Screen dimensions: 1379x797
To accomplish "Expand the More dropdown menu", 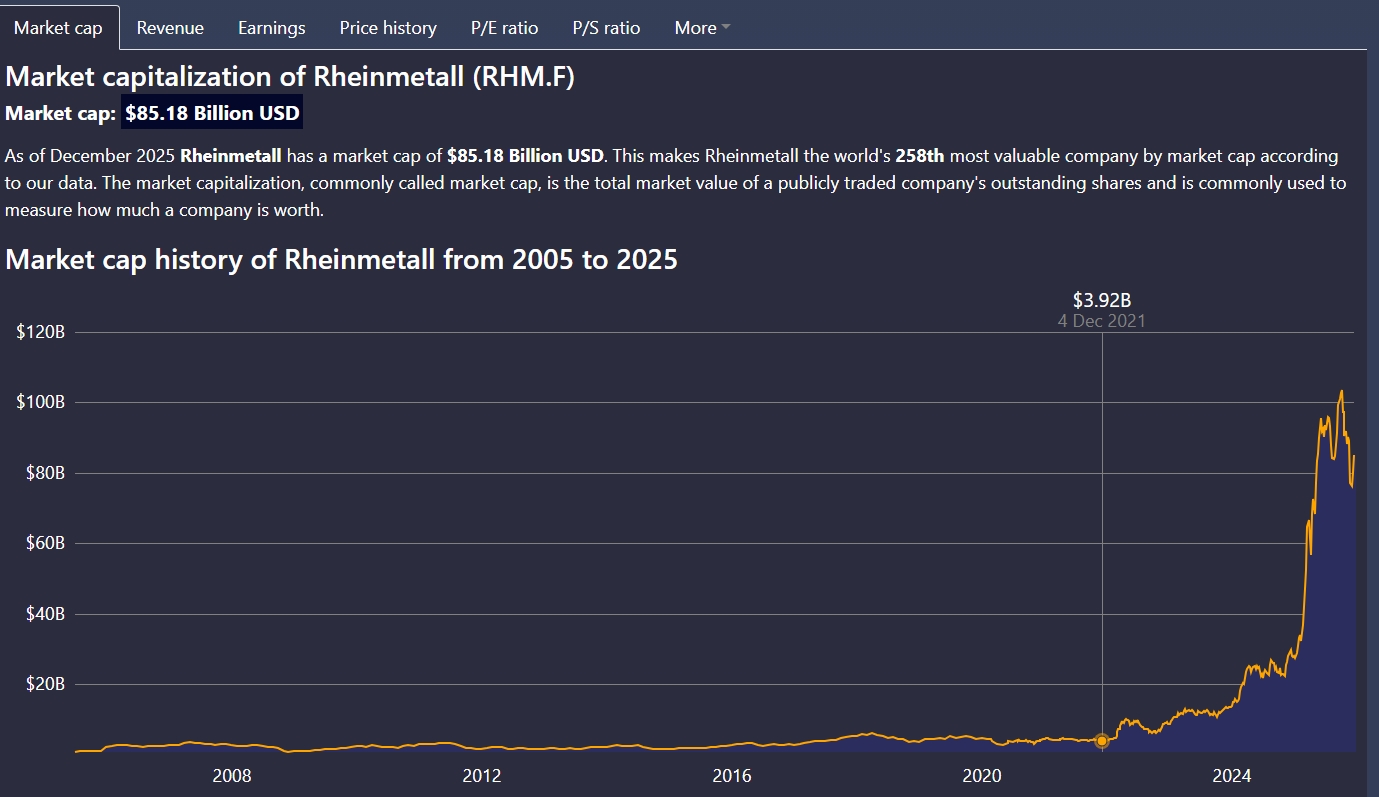I will [x=702, y=28].
